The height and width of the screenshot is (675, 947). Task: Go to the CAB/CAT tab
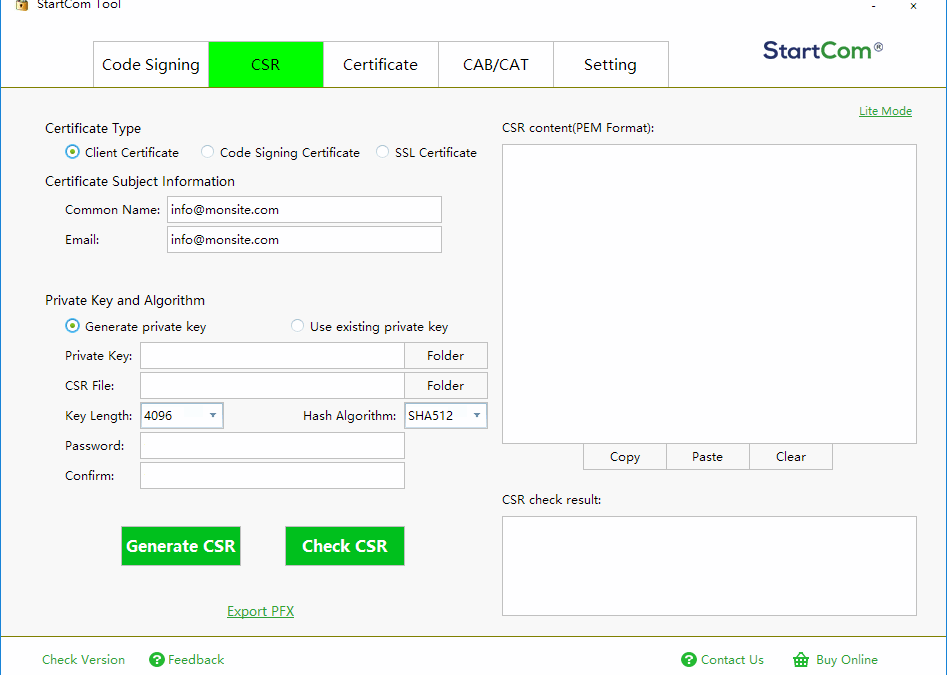496,65
